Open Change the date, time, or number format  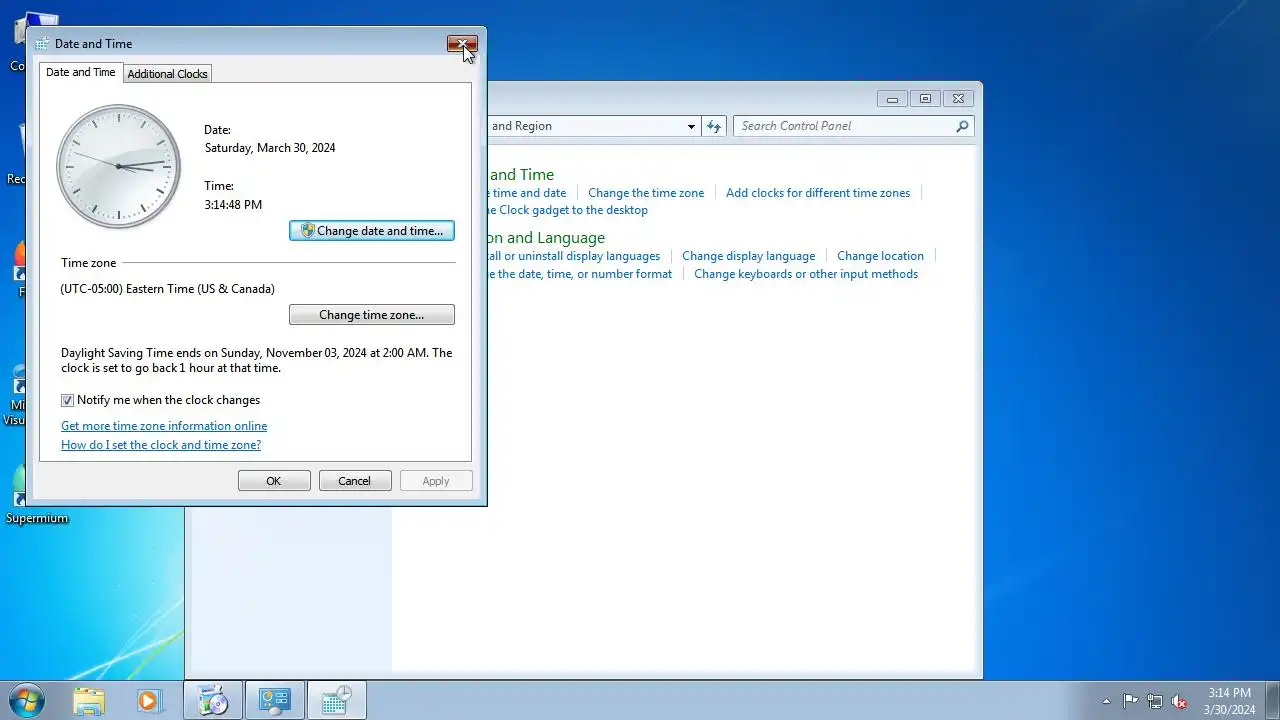(x=580, y=274)
